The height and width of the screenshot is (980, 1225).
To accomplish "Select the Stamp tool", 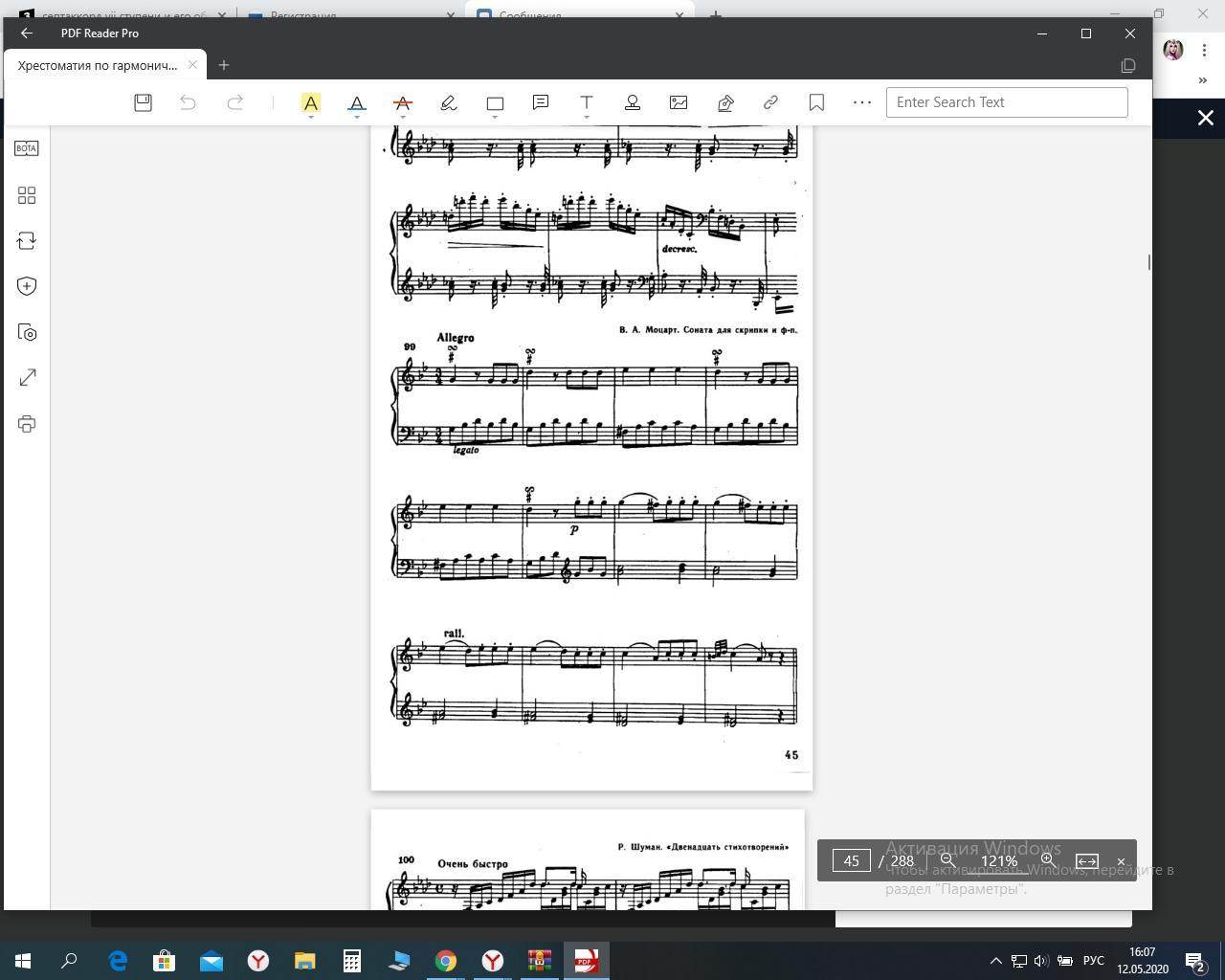I will click(x=633, y=102).
